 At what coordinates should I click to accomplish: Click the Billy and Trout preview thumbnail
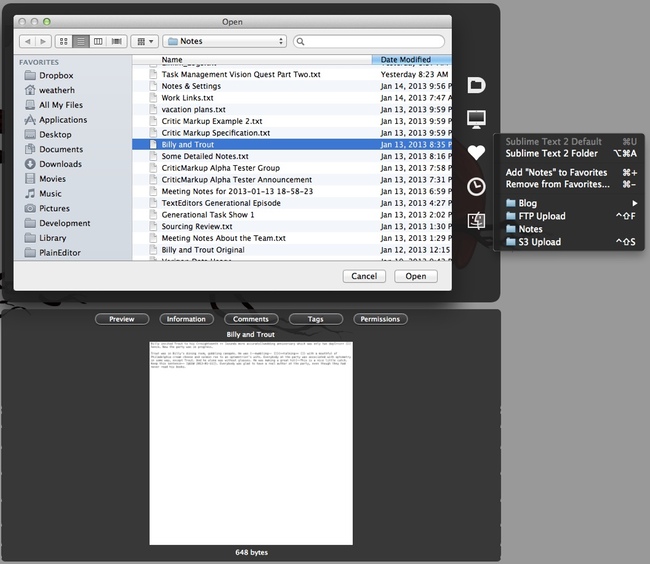[x=251, y=443]
